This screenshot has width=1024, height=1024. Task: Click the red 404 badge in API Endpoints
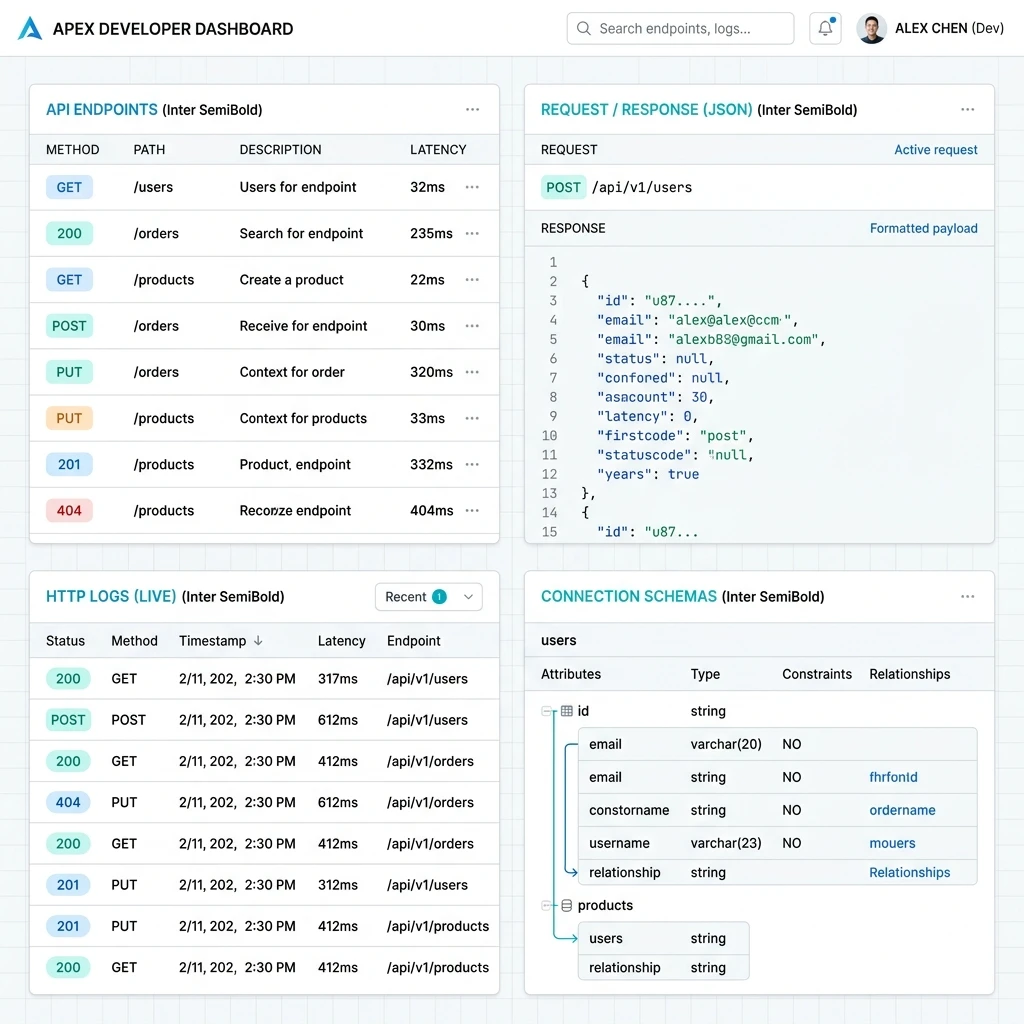click(x=69, y=511)
